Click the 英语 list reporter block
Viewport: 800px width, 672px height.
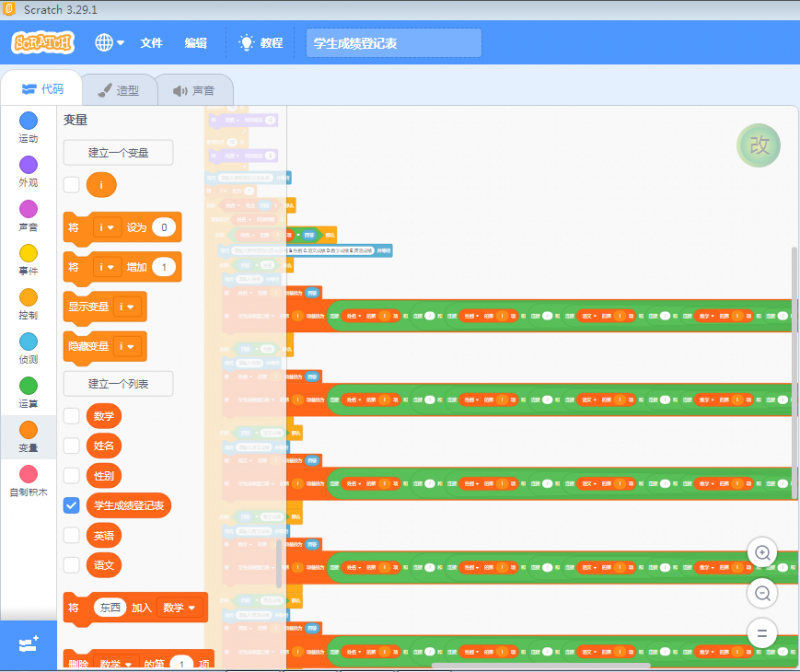point(104,535)
